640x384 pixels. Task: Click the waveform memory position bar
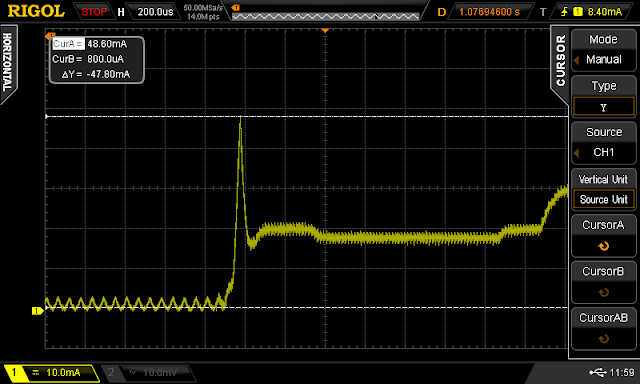pyautogui.click(x=325, y=16)
